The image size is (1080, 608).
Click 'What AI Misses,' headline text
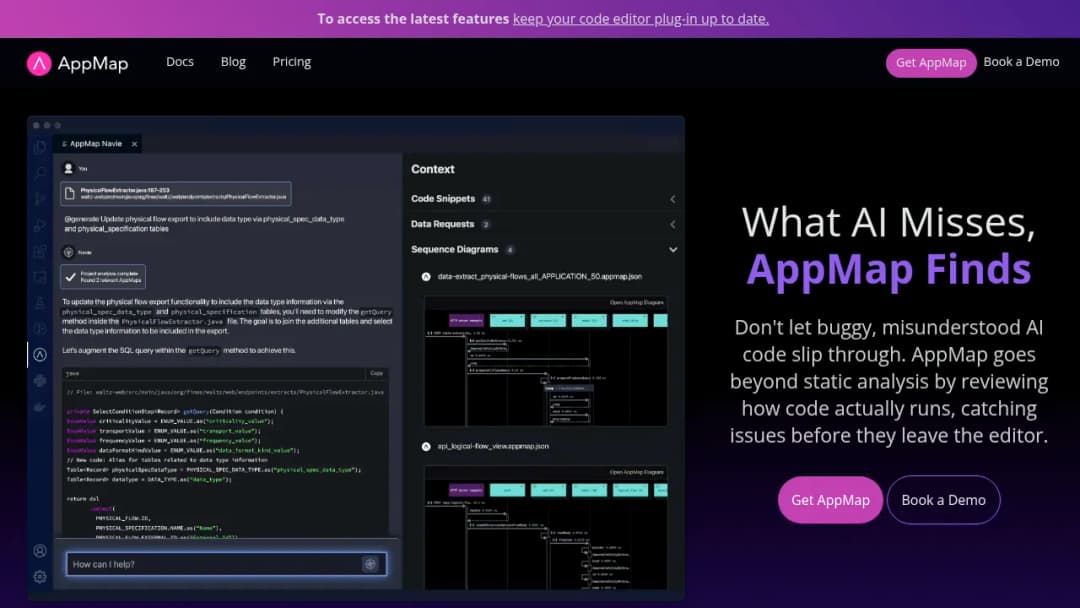889,222
